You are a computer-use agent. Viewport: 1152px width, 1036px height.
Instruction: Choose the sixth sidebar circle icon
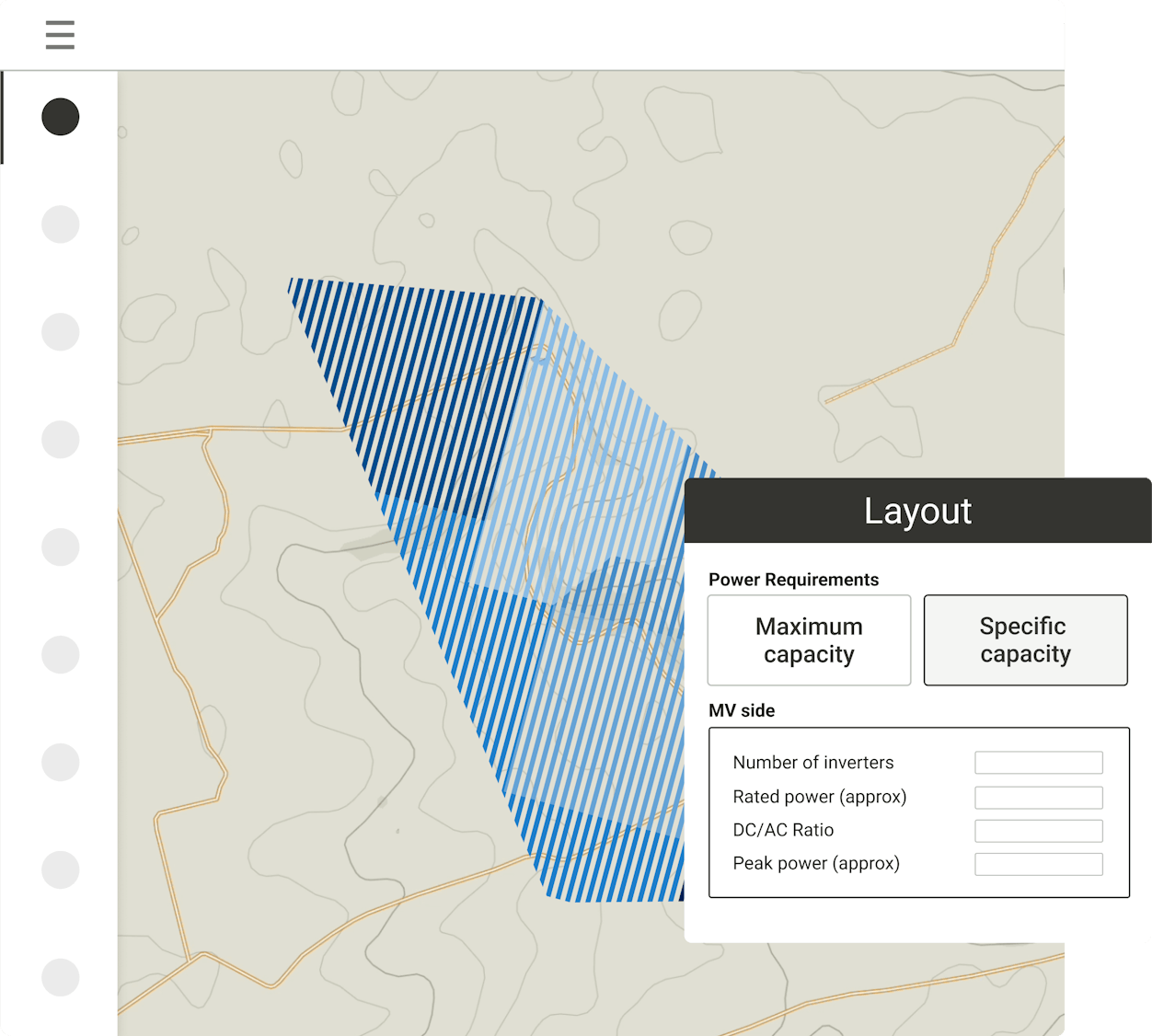(61, 655)
